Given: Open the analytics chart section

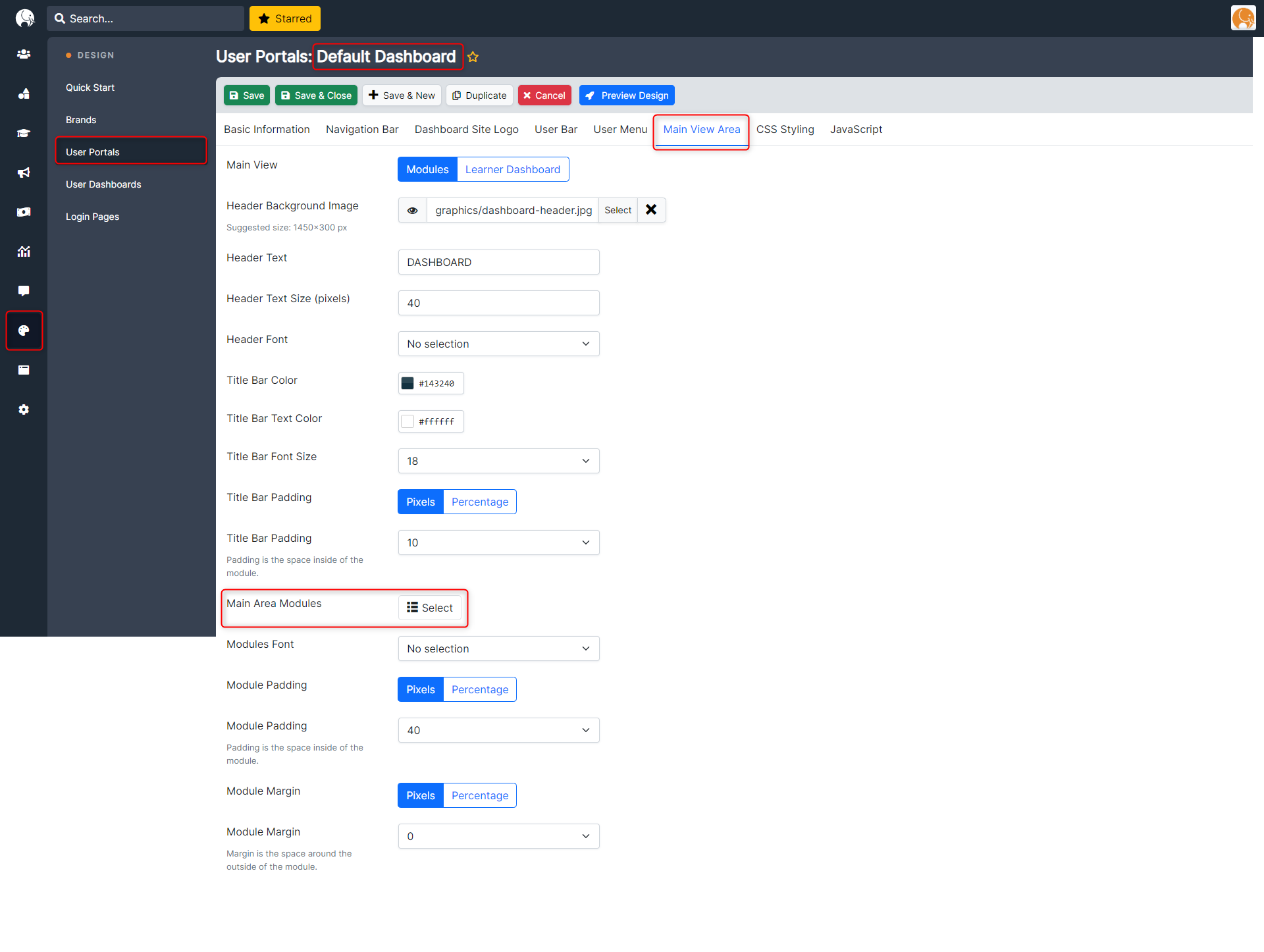Looking at the screenshot, I should pyautogui.click(x=24, y=251).
